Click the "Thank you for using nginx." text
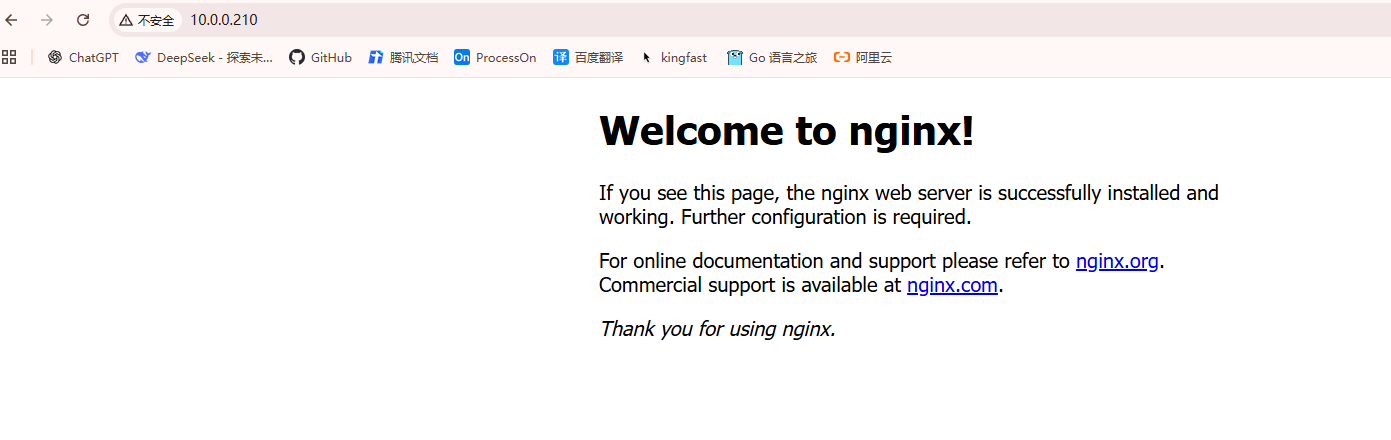The height and width of the screenshot is (440, 1391). pyautogui.click(x=717, y=328)
